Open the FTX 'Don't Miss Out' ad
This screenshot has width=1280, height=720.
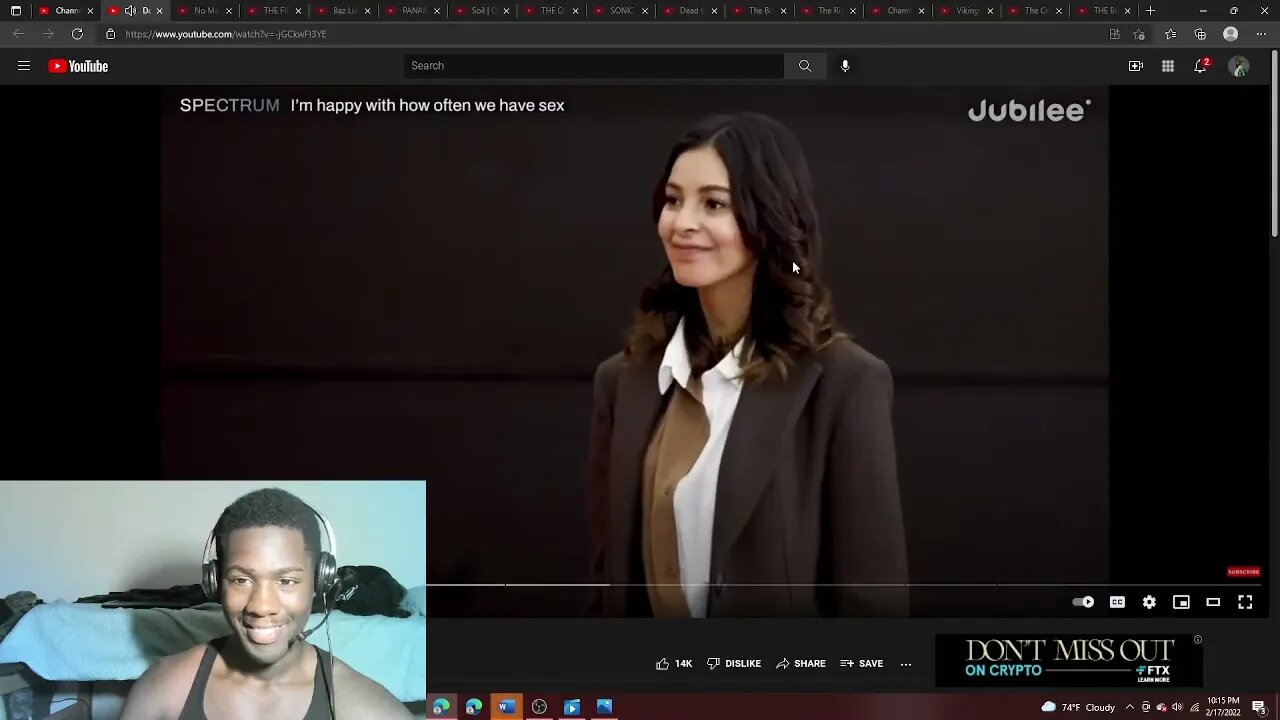[x=1069, y=660]
